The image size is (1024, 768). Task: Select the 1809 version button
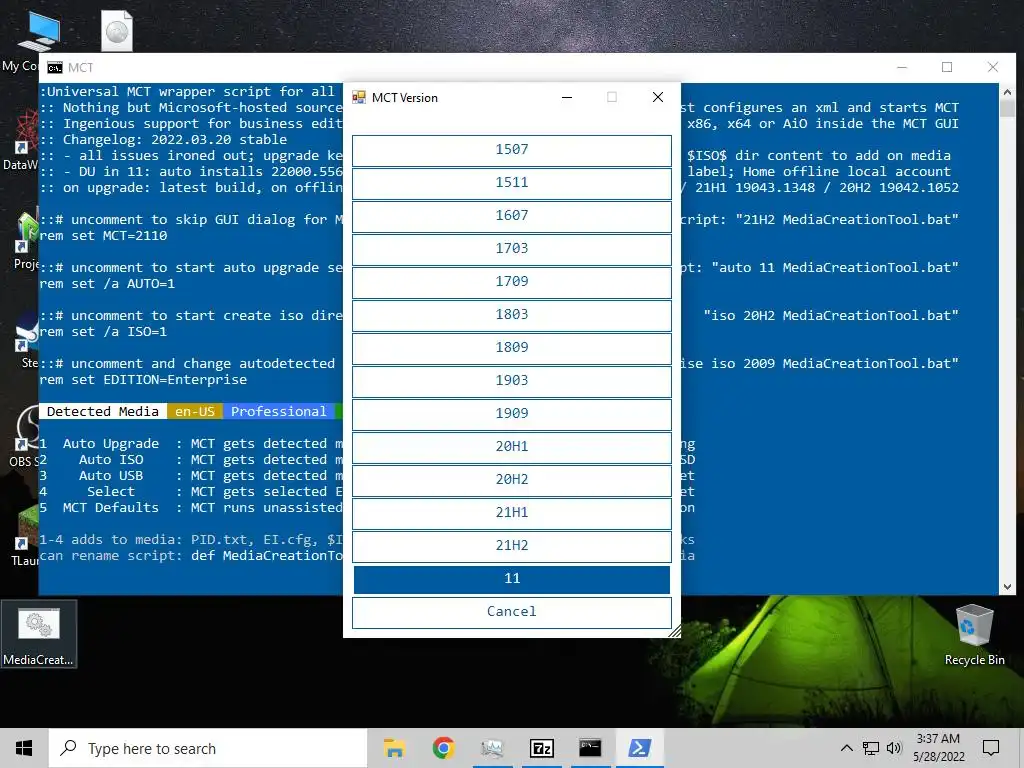(x=511, y=348)
